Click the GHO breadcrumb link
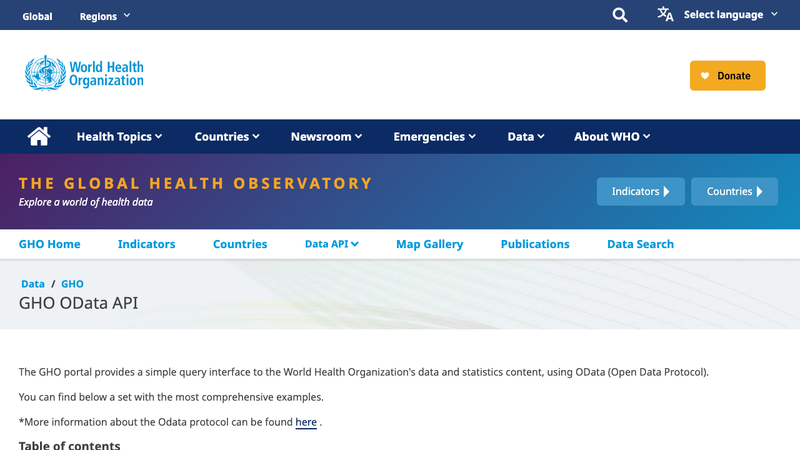This screenshot has height=450, width=800. click(x=72, y=284)
